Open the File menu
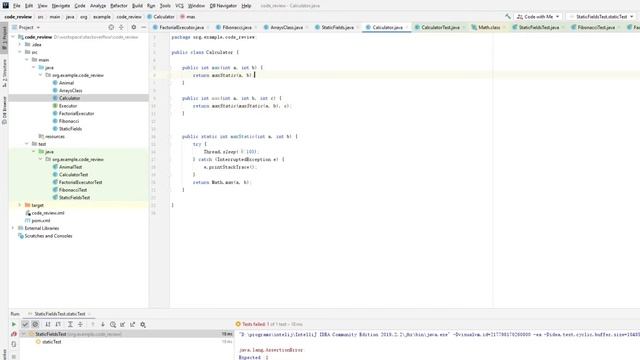 pyautogui.click(x=16, y=6)
